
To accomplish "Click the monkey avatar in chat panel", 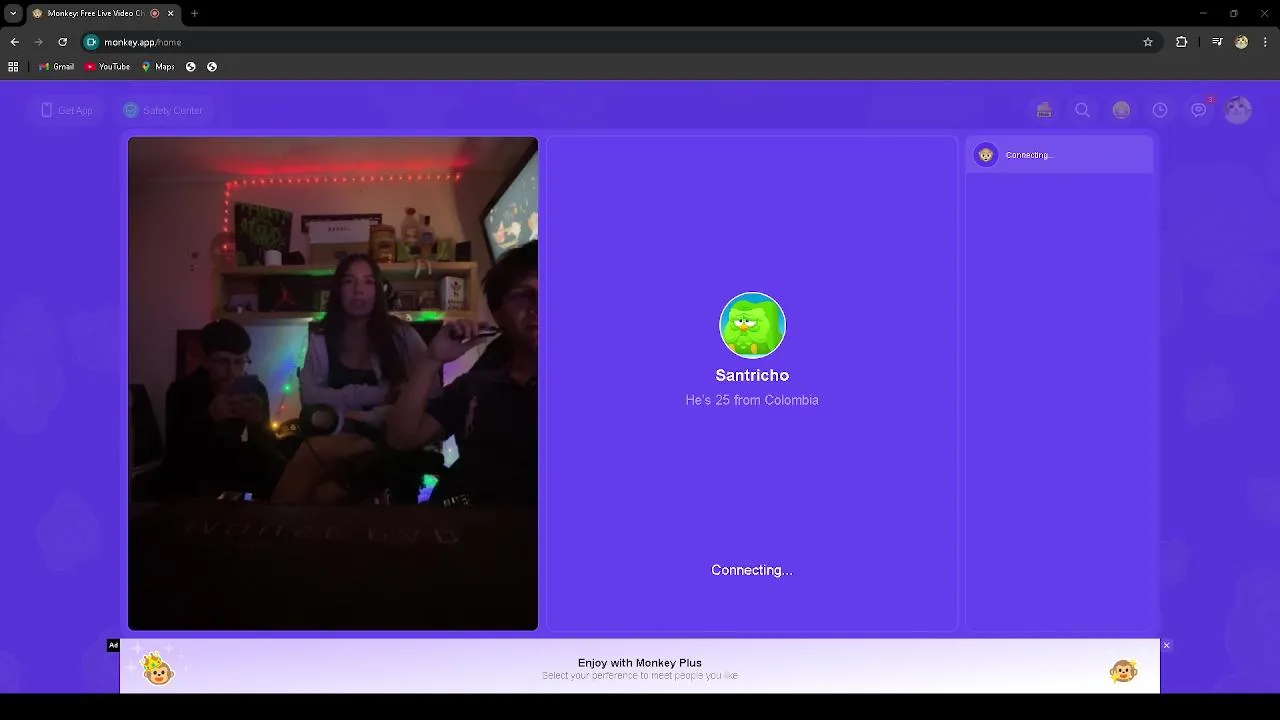I will [x=986, y=155].
